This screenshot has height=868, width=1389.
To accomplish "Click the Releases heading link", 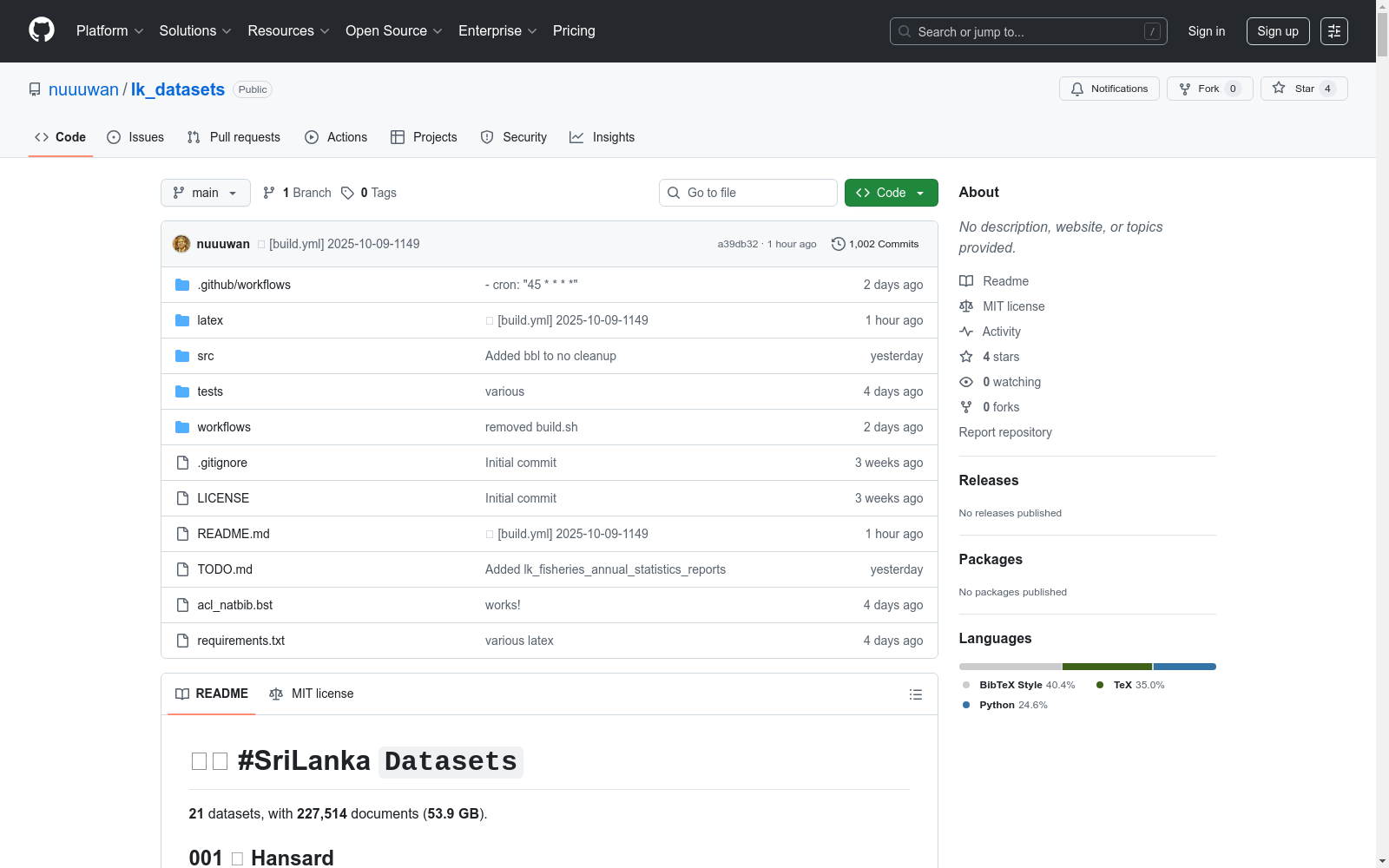I will 989,481.
